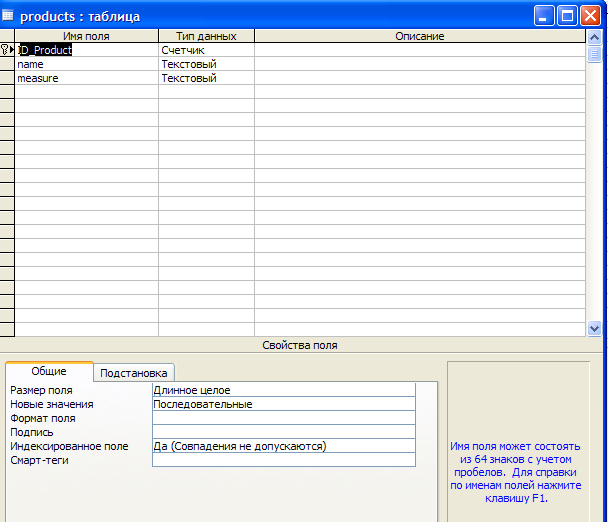
Task: Click the Формат поля input field
Action: coord(284,418)
